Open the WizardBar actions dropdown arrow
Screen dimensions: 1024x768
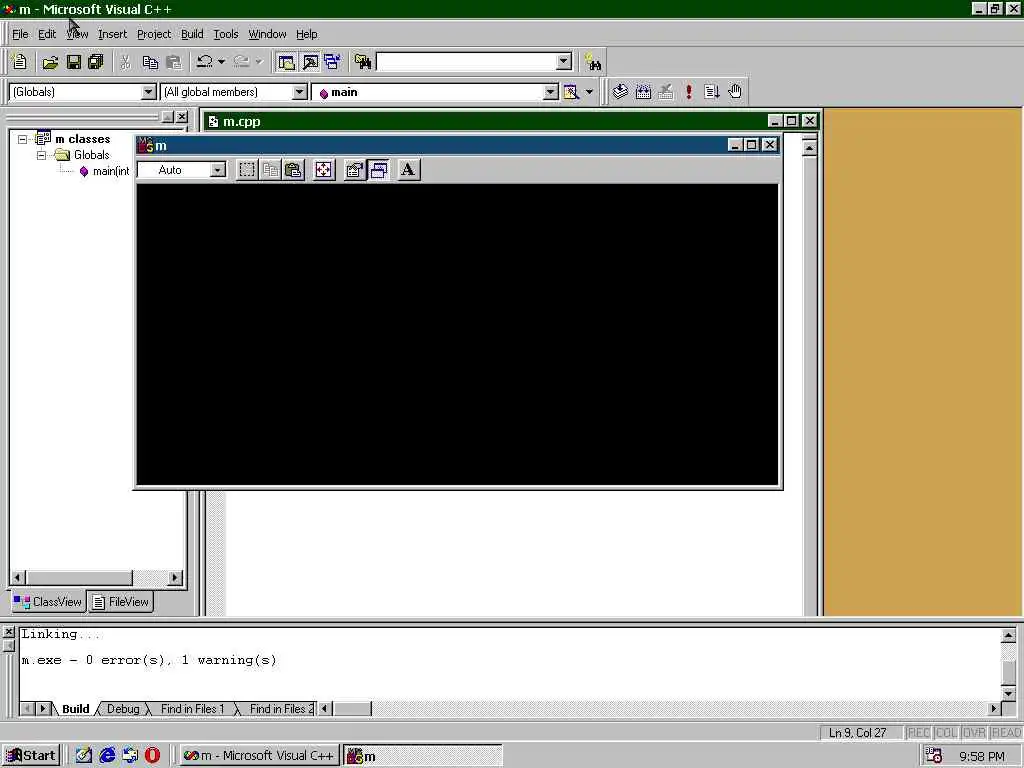click(x=589, y=92)
